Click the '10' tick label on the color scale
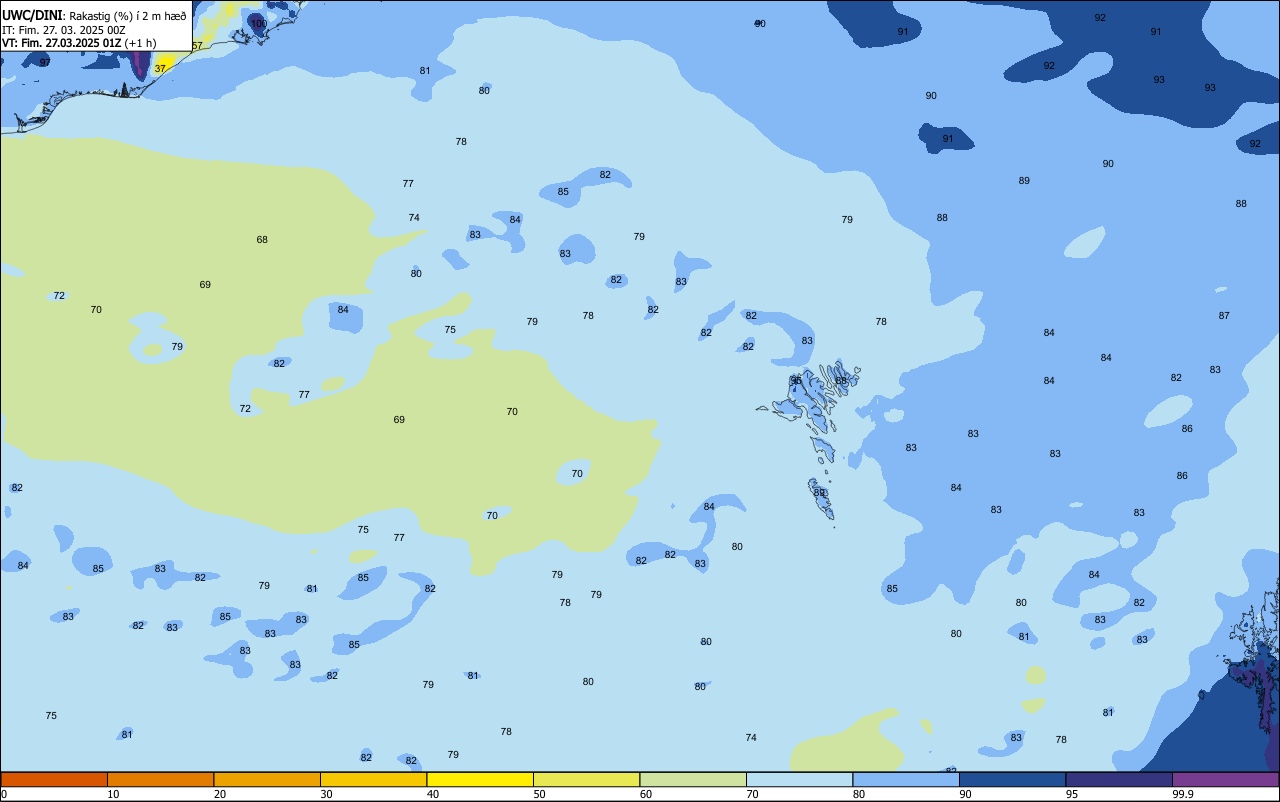1280x802 pixels. 114,794
